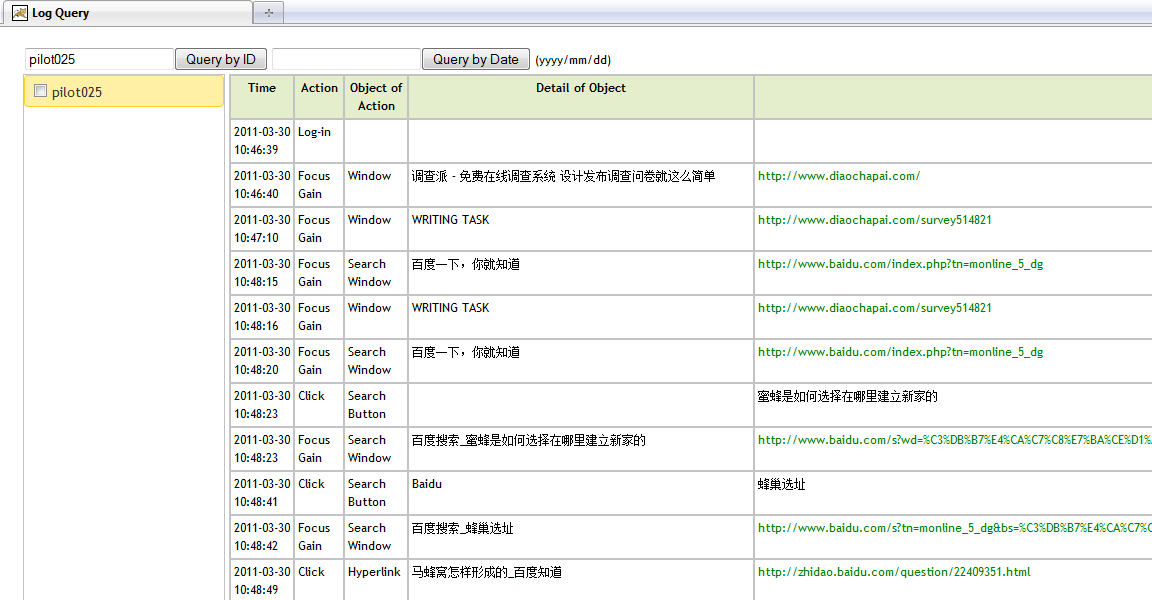Open the survey514821 link at 10:47:10 row
This screenshot has height=600, width=1152.
coord(874,220)
